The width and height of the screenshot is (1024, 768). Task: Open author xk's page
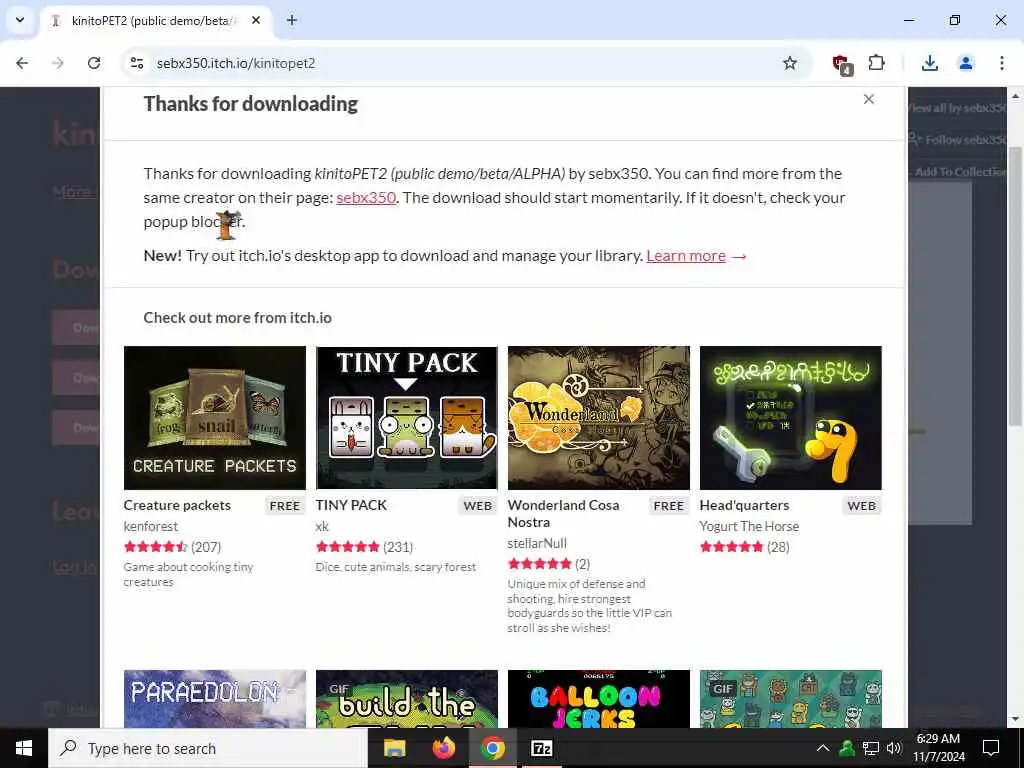[322, 526]
